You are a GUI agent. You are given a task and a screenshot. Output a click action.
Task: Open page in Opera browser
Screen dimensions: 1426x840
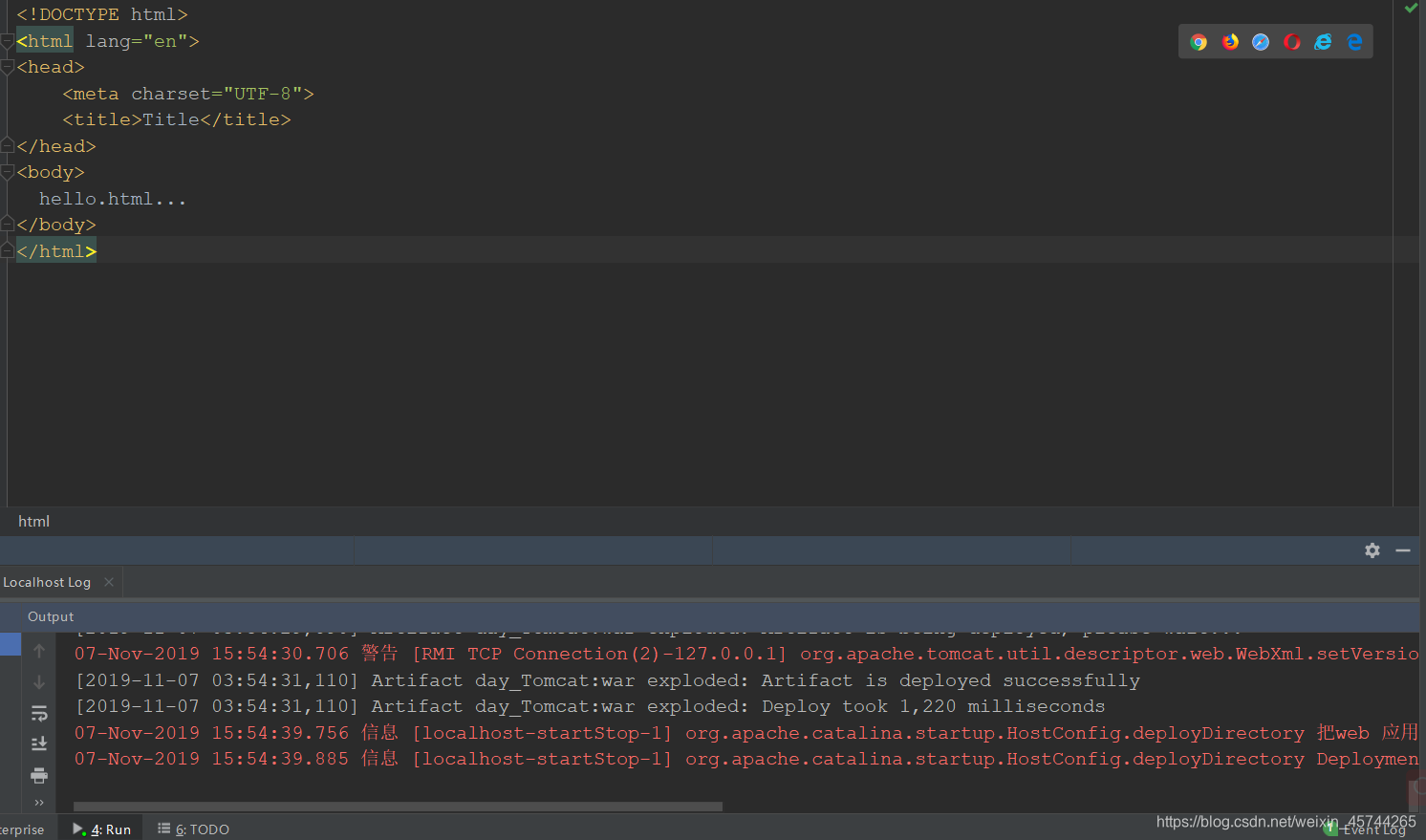pos(1292,42)
